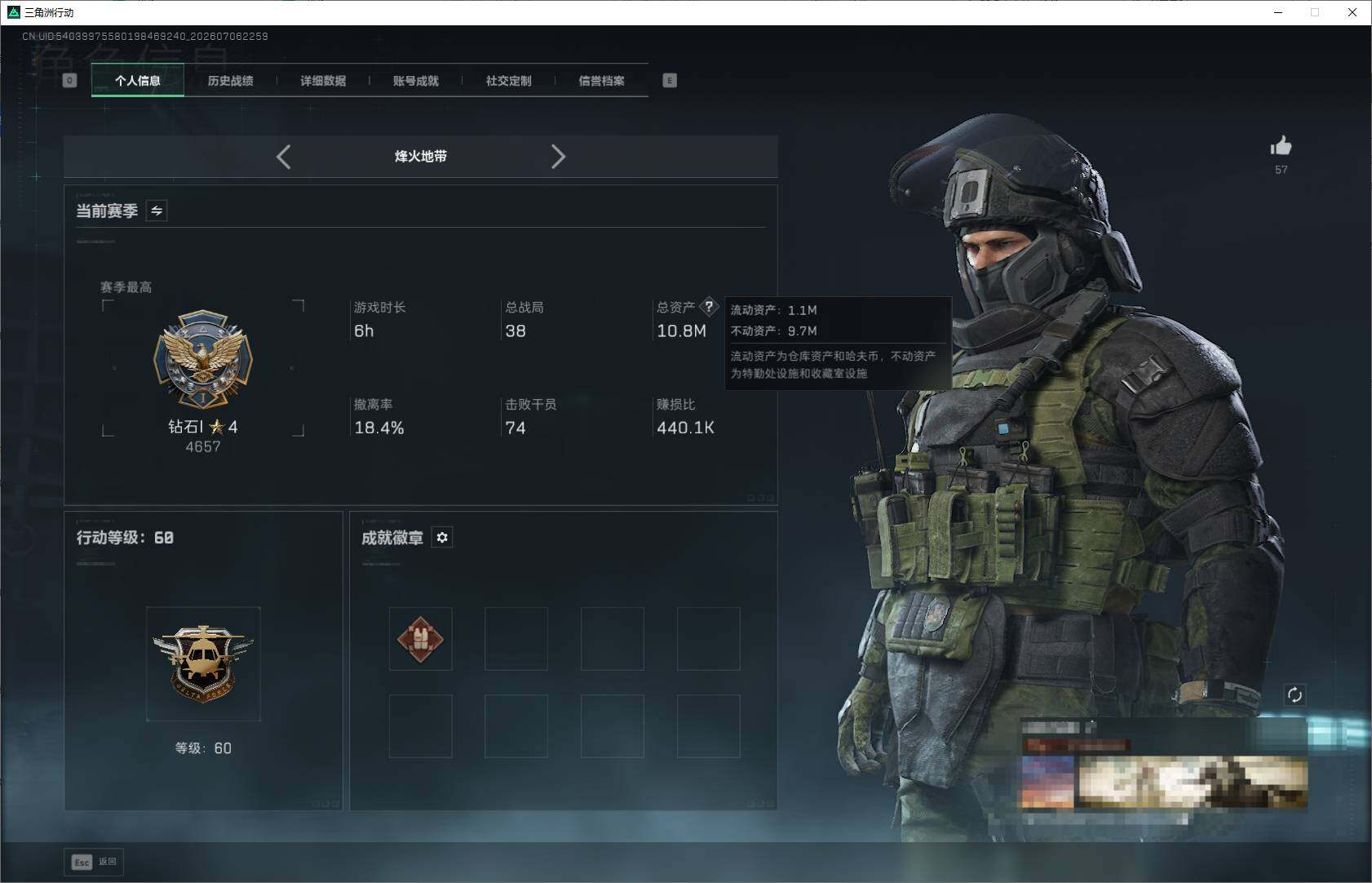Click the 烽火地带 mode title
The image size is (1372, 883).
click(x=421, y=157)
